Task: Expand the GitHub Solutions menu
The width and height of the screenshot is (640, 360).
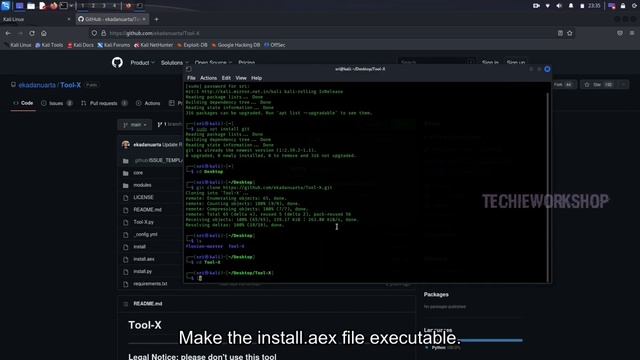Action: [174, 63]
